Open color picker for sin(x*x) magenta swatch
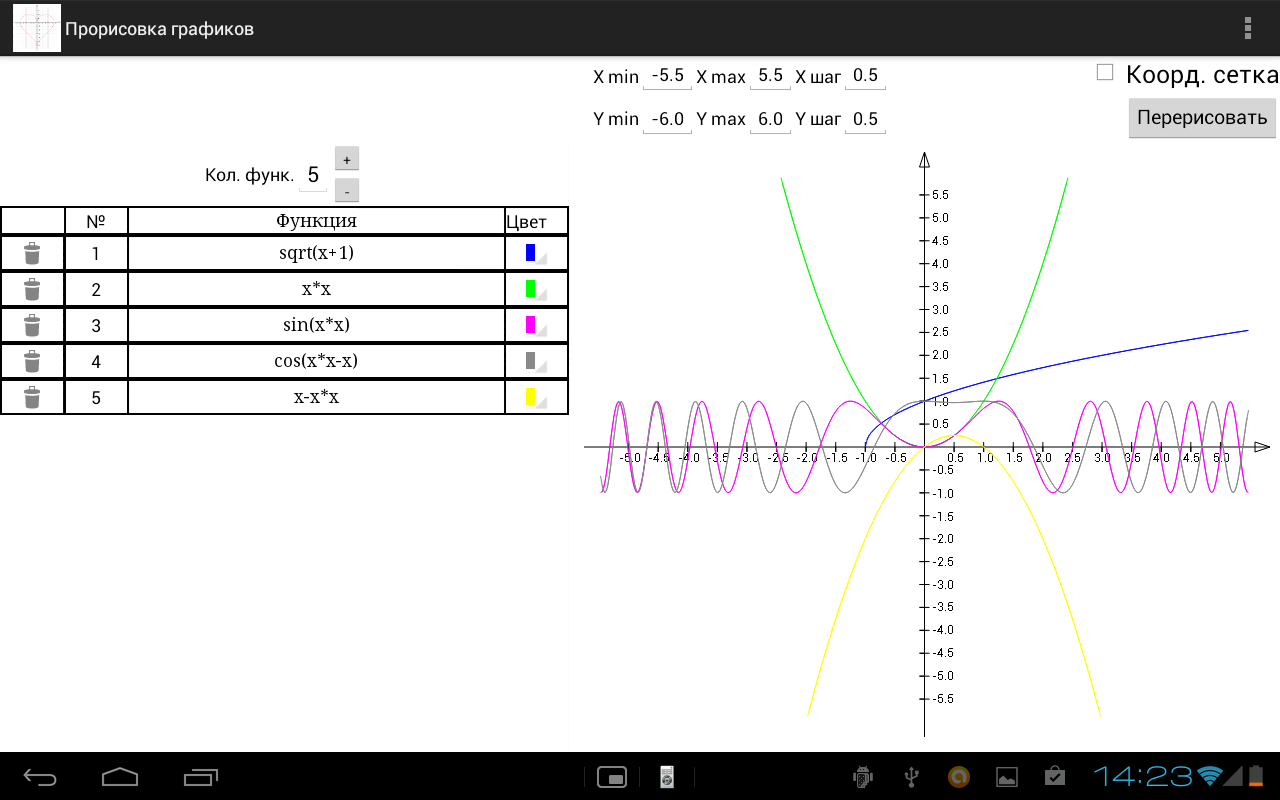This screenshot has width=1280, height=800. pyautogui.click(x=536, y=326)
